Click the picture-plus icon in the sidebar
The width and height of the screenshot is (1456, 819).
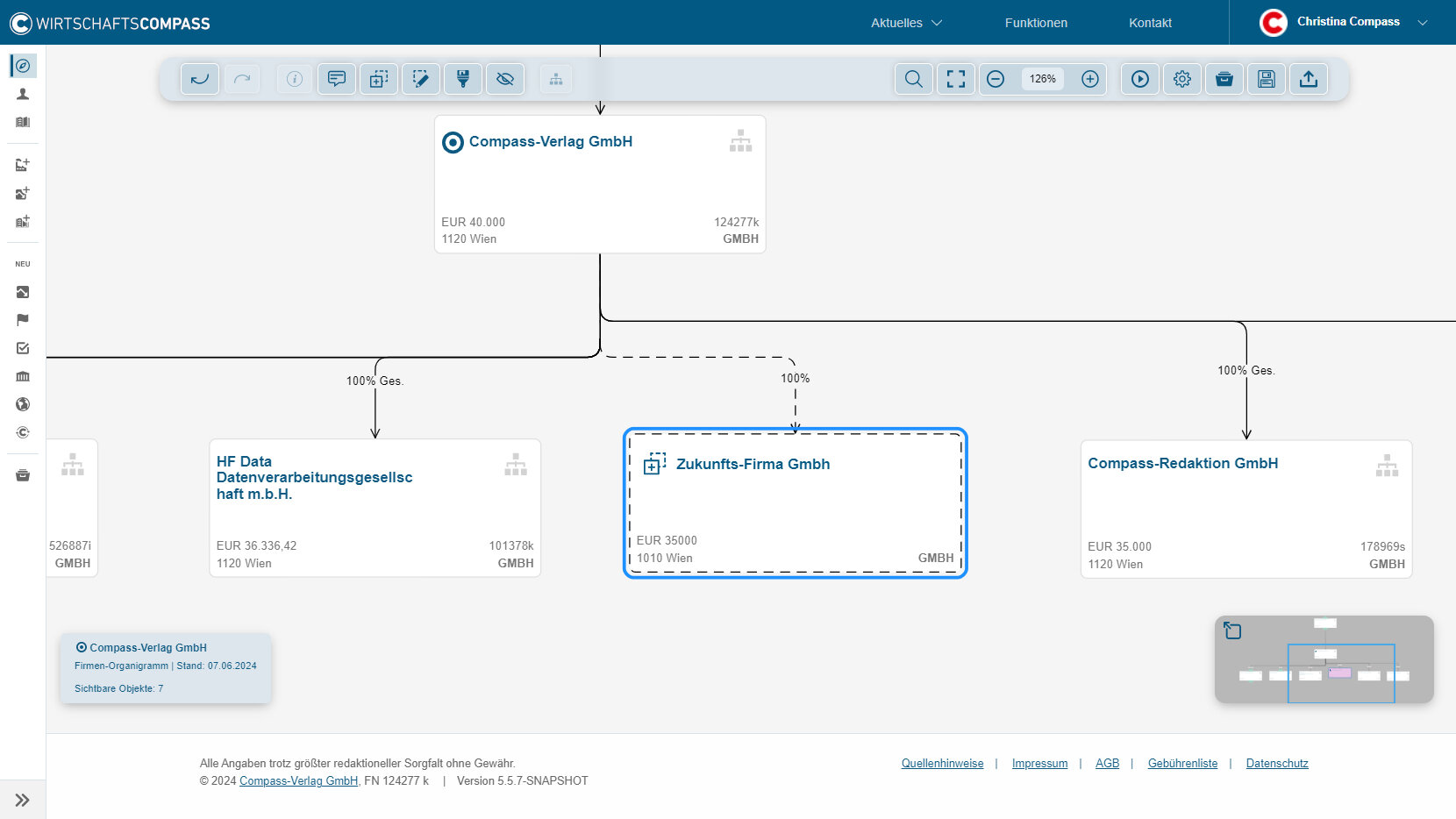coord(23,193)
